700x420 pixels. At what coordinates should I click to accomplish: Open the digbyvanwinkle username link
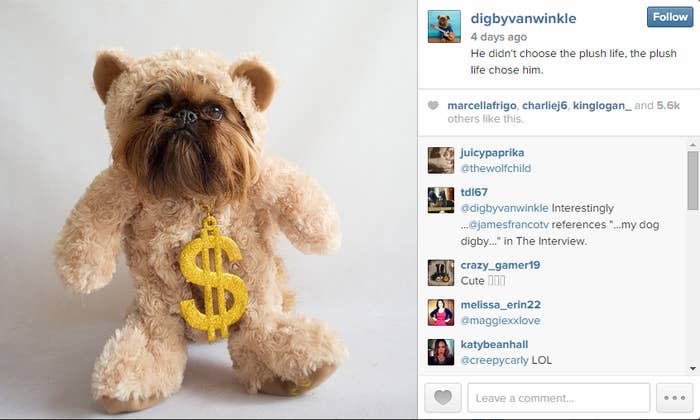[x=523, y=19]
